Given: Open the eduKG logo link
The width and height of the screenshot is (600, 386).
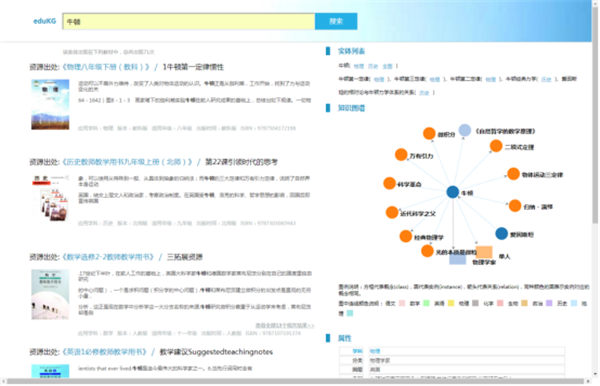Looking at the screenshot, I should (44, 21).
